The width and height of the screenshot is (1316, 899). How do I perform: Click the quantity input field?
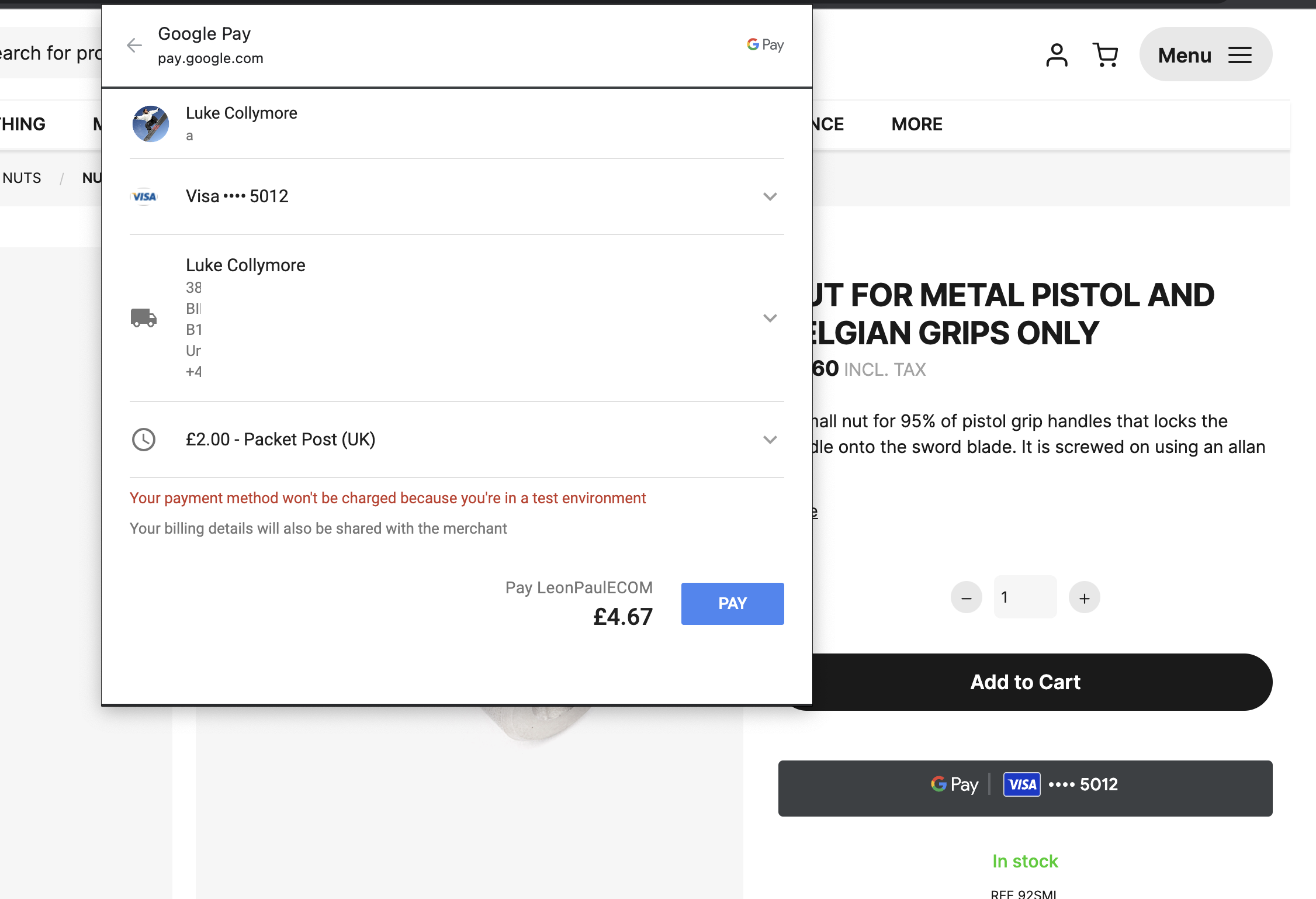coord(1024,597)
